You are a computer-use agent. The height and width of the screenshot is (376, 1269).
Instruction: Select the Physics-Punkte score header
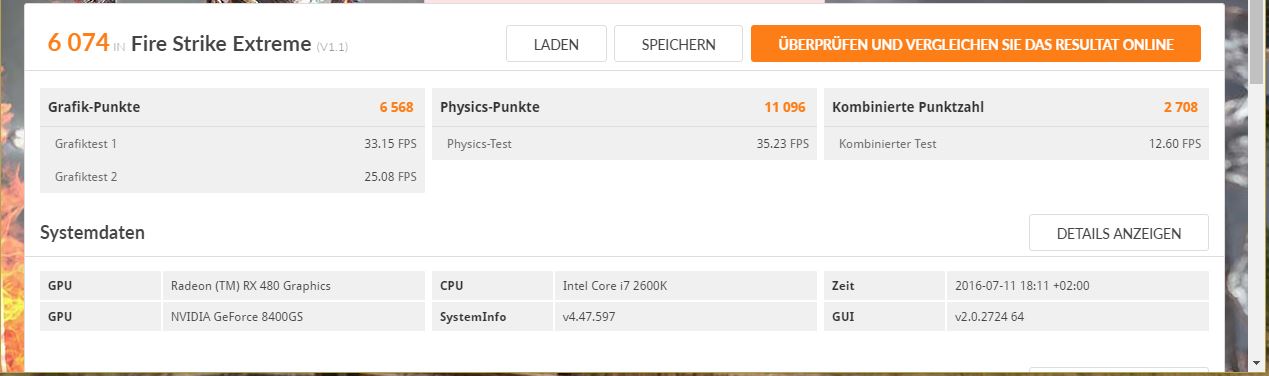tap(624, 107)
